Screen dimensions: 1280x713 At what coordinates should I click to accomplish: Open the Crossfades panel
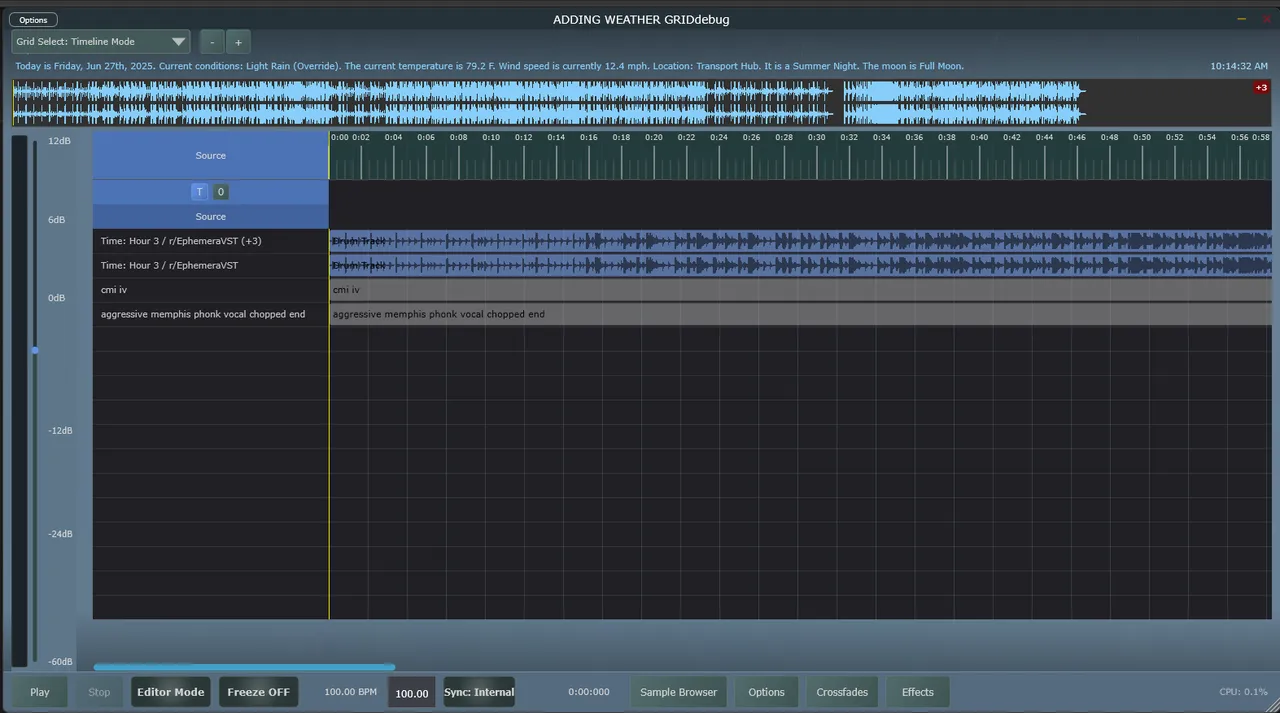click(841, 692)
